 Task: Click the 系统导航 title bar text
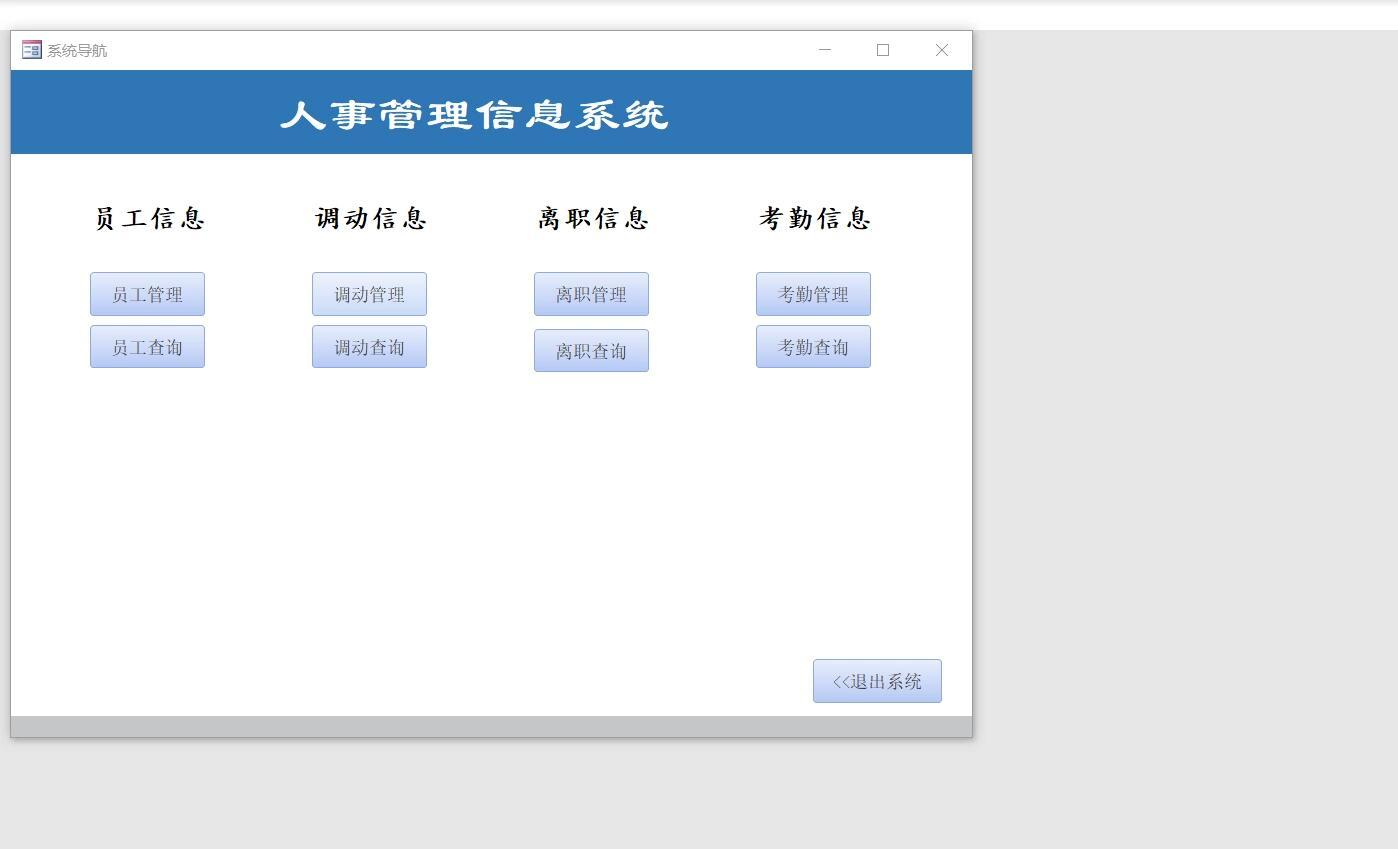coord(77,51)
